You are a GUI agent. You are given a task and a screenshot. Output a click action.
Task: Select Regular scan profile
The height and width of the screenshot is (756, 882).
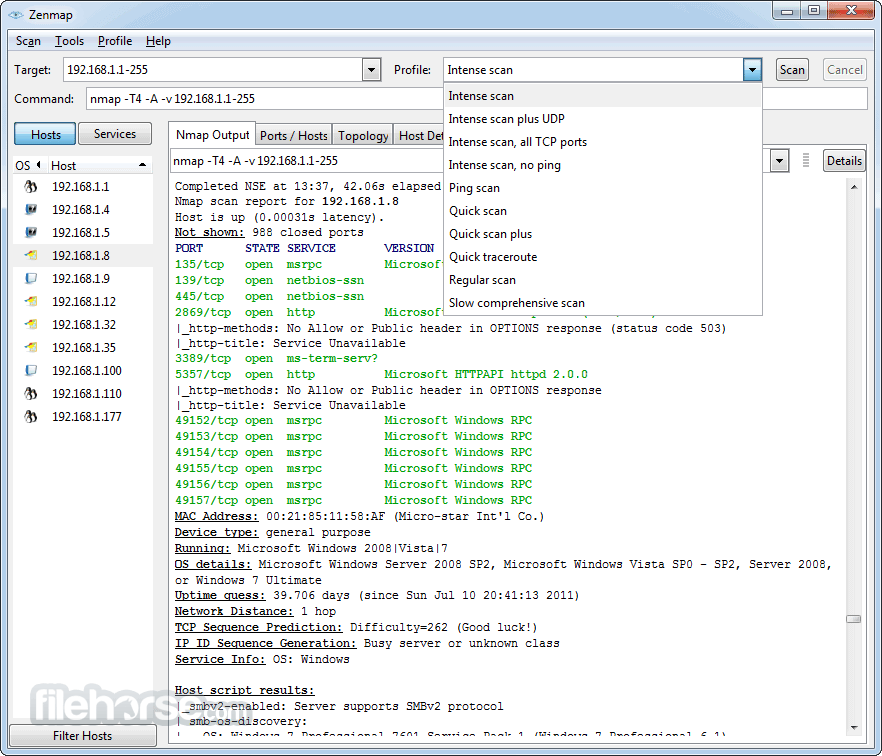[x=602, y=280]
